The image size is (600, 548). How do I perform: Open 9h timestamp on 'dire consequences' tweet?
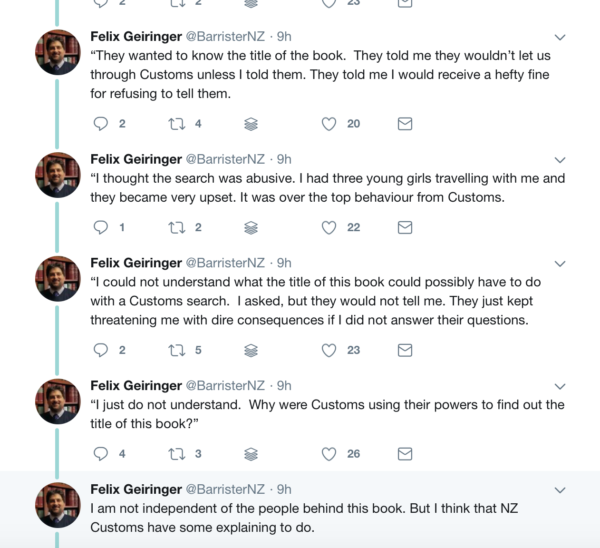pyautogui.click(x=285, y=262)
